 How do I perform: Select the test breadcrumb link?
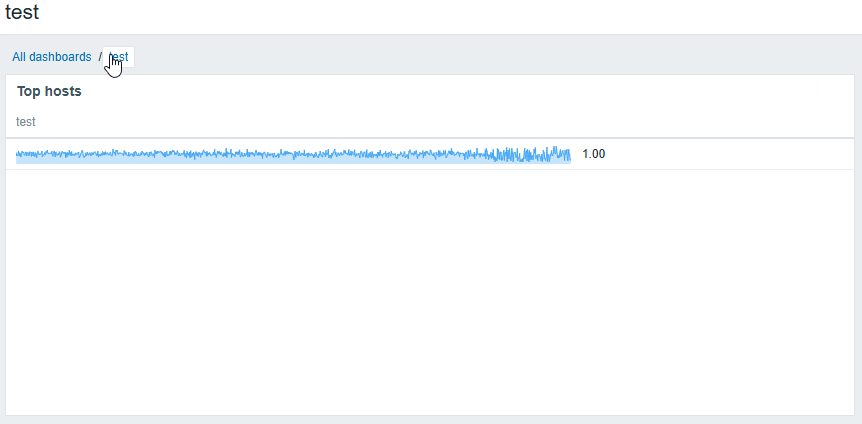click(x=119, y=57)
